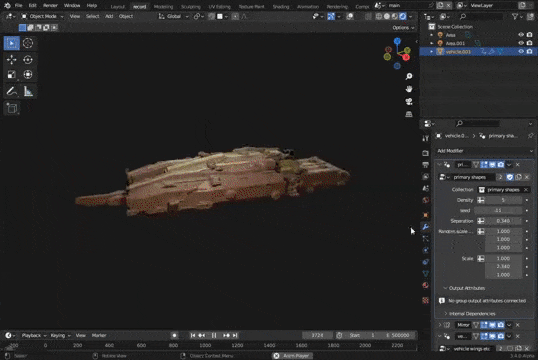Open the Playback popover in timeline

[33, 335]
